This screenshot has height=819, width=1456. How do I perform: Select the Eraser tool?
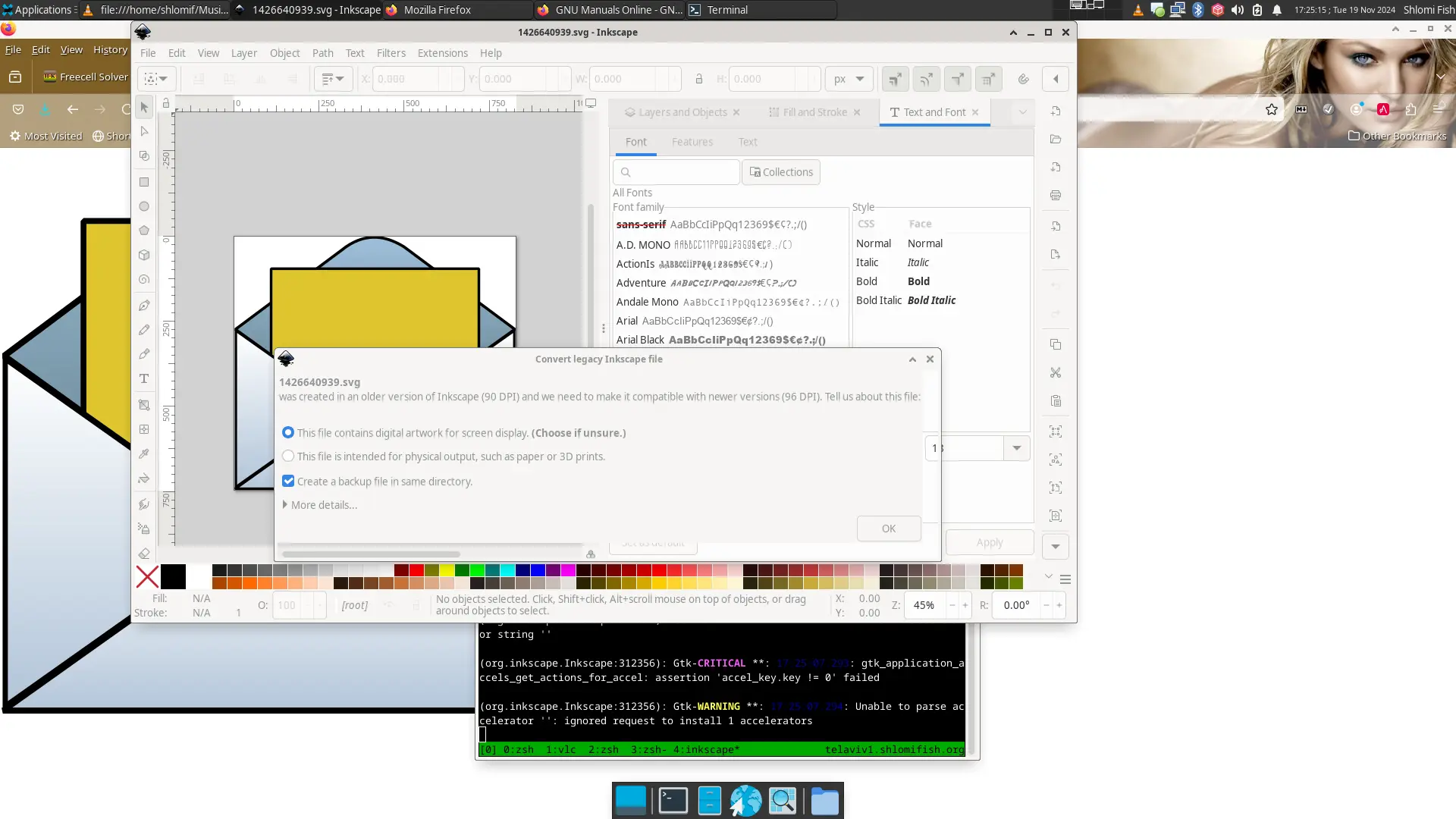coord(144,554)
